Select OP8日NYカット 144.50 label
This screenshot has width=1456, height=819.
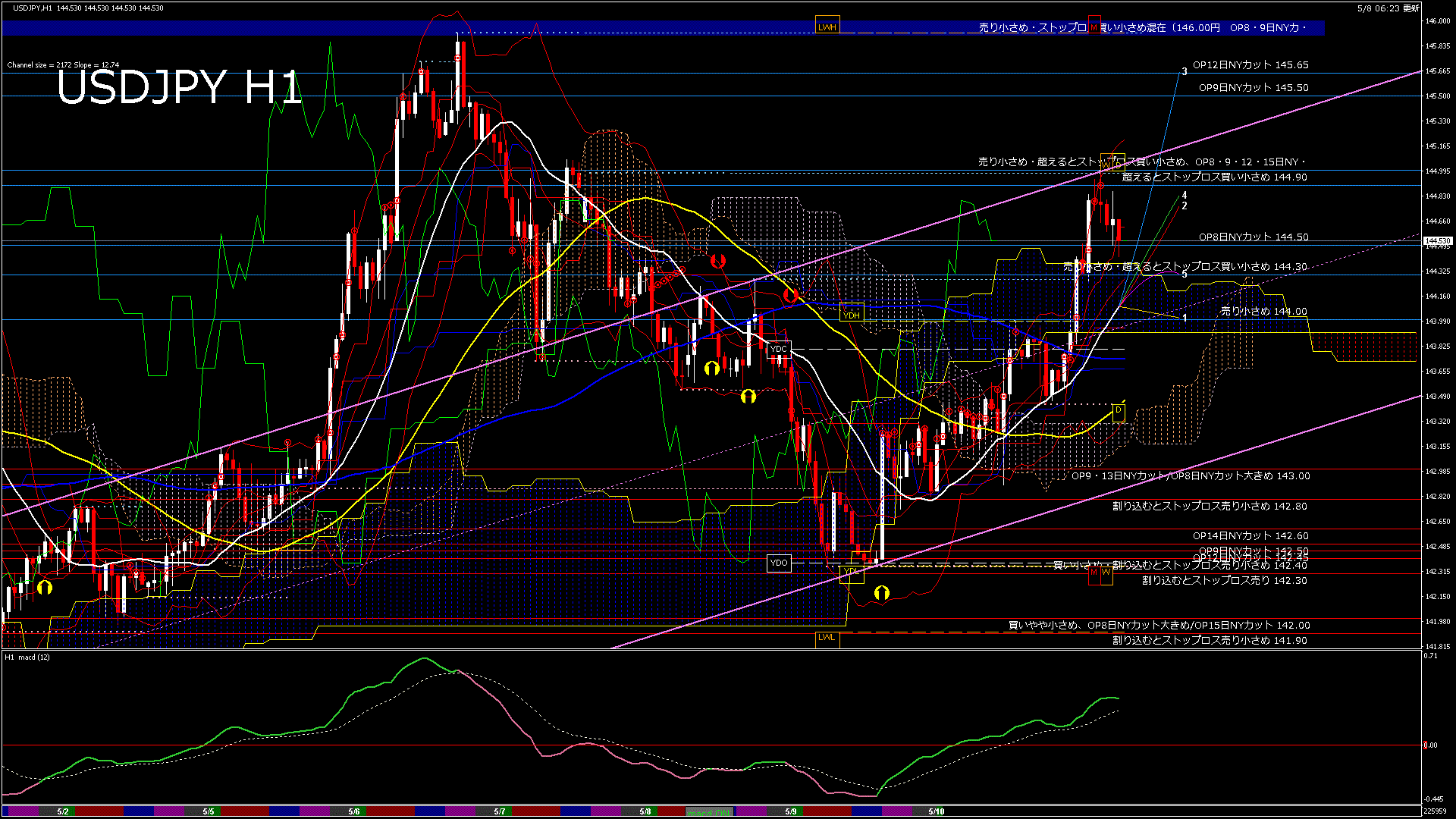point(1253,237)
